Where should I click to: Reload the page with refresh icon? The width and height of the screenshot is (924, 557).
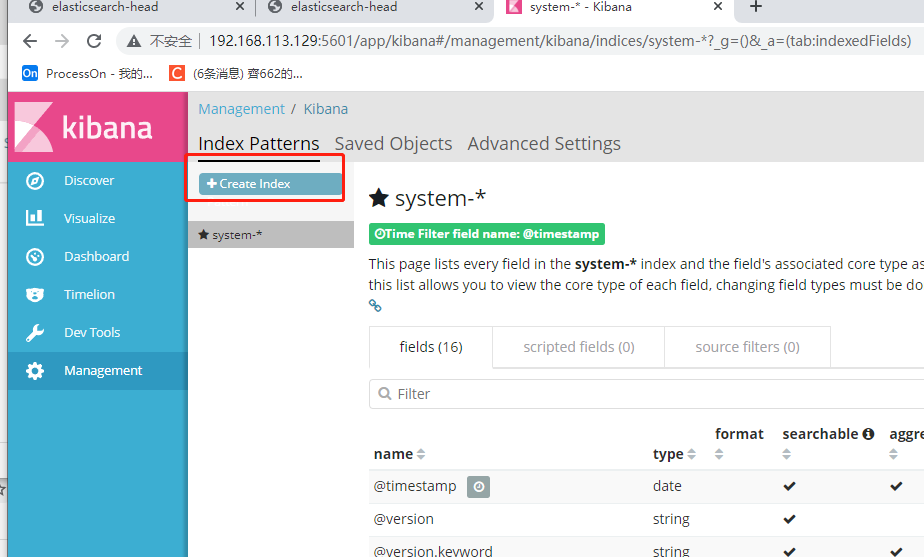click(94, 41)
